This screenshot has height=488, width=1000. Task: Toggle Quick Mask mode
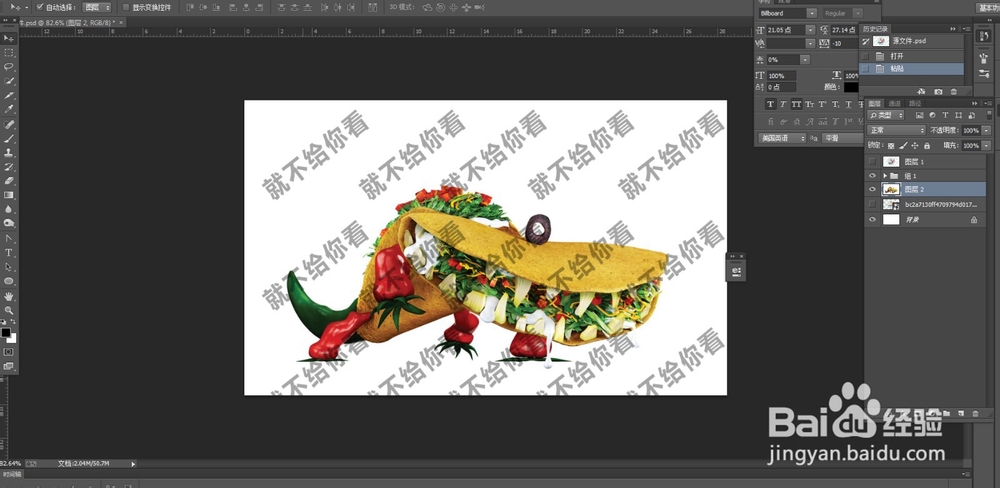tap(9, 351)
